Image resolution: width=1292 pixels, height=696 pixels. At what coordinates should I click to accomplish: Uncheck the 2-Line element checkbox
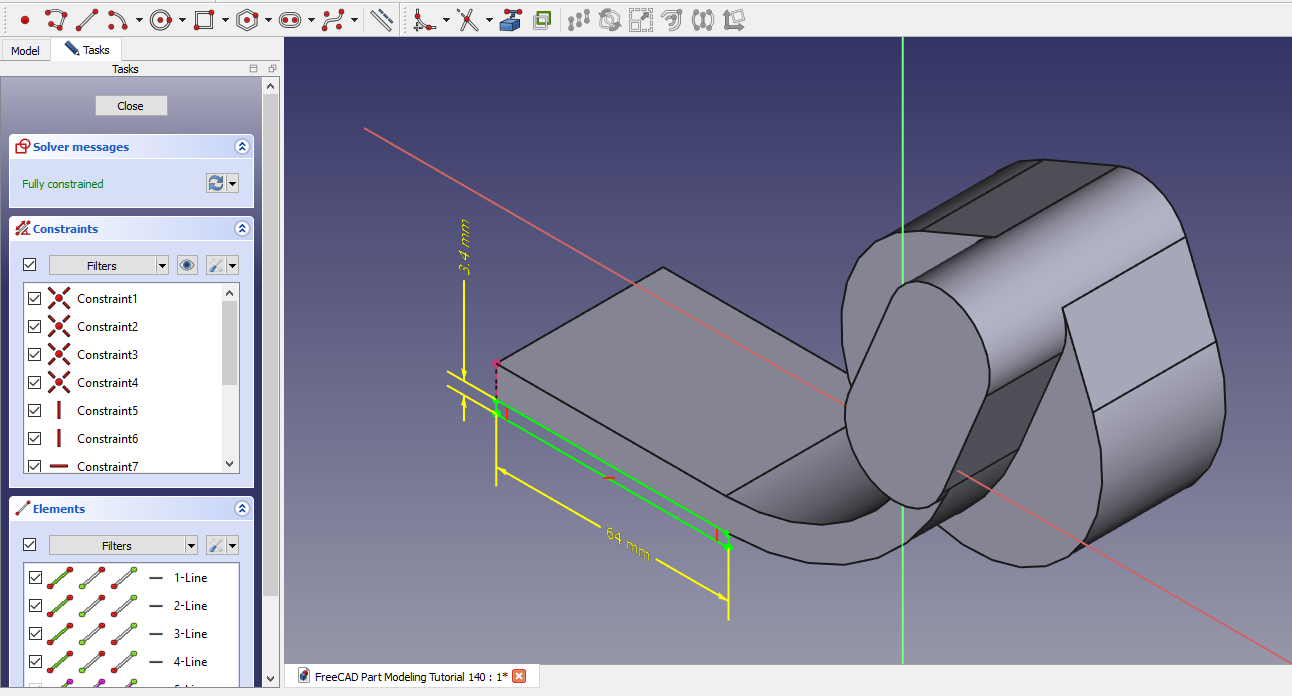(35, 606)
